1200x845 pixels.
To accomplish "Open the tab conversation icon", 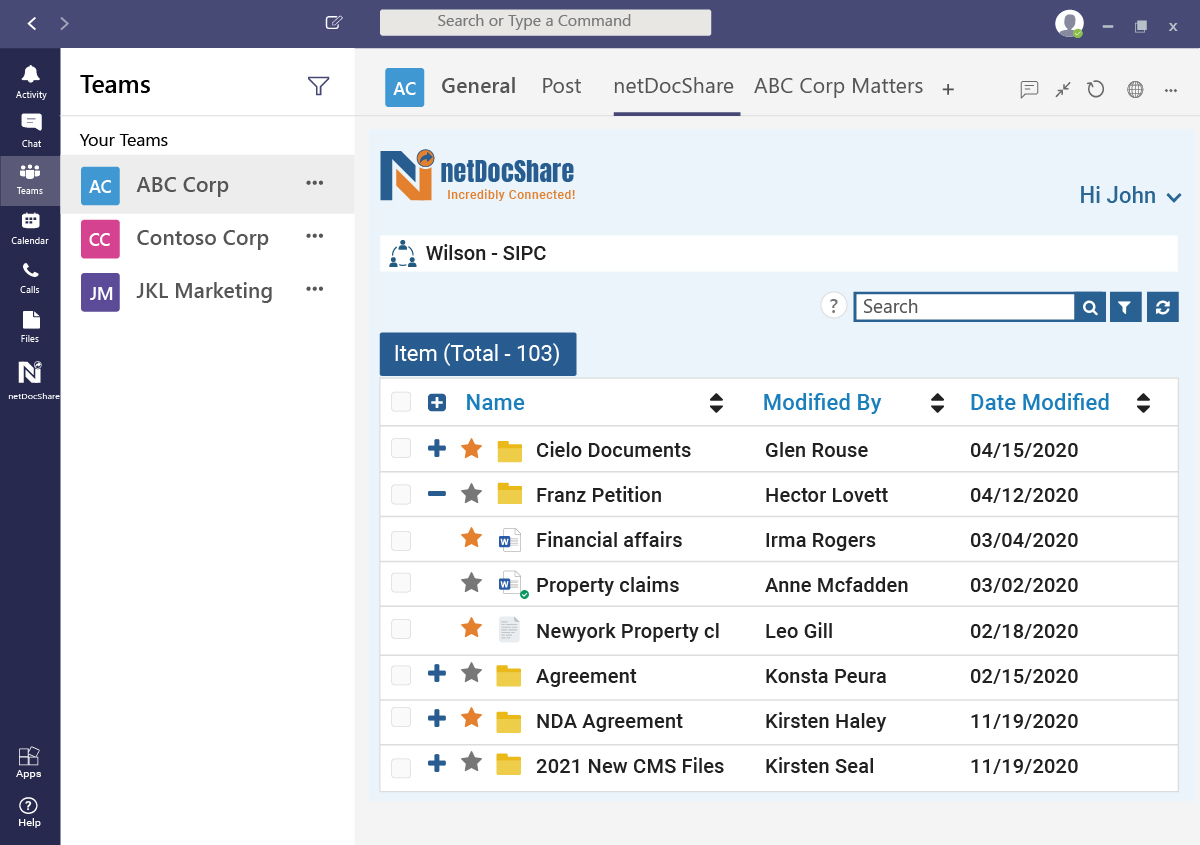I will point(1029,89).
